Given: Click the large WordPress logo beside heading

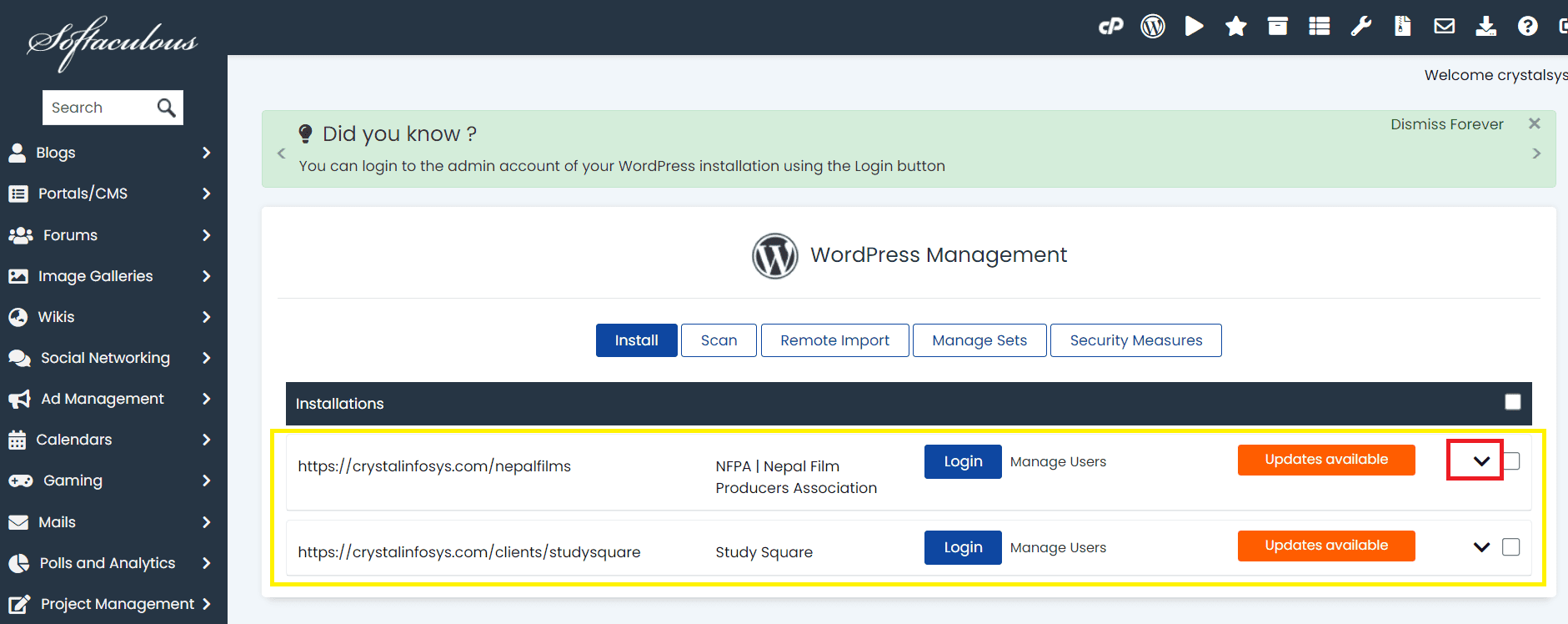Looking at the screenshot, I should pyautogui.click(x=775, y=255).
